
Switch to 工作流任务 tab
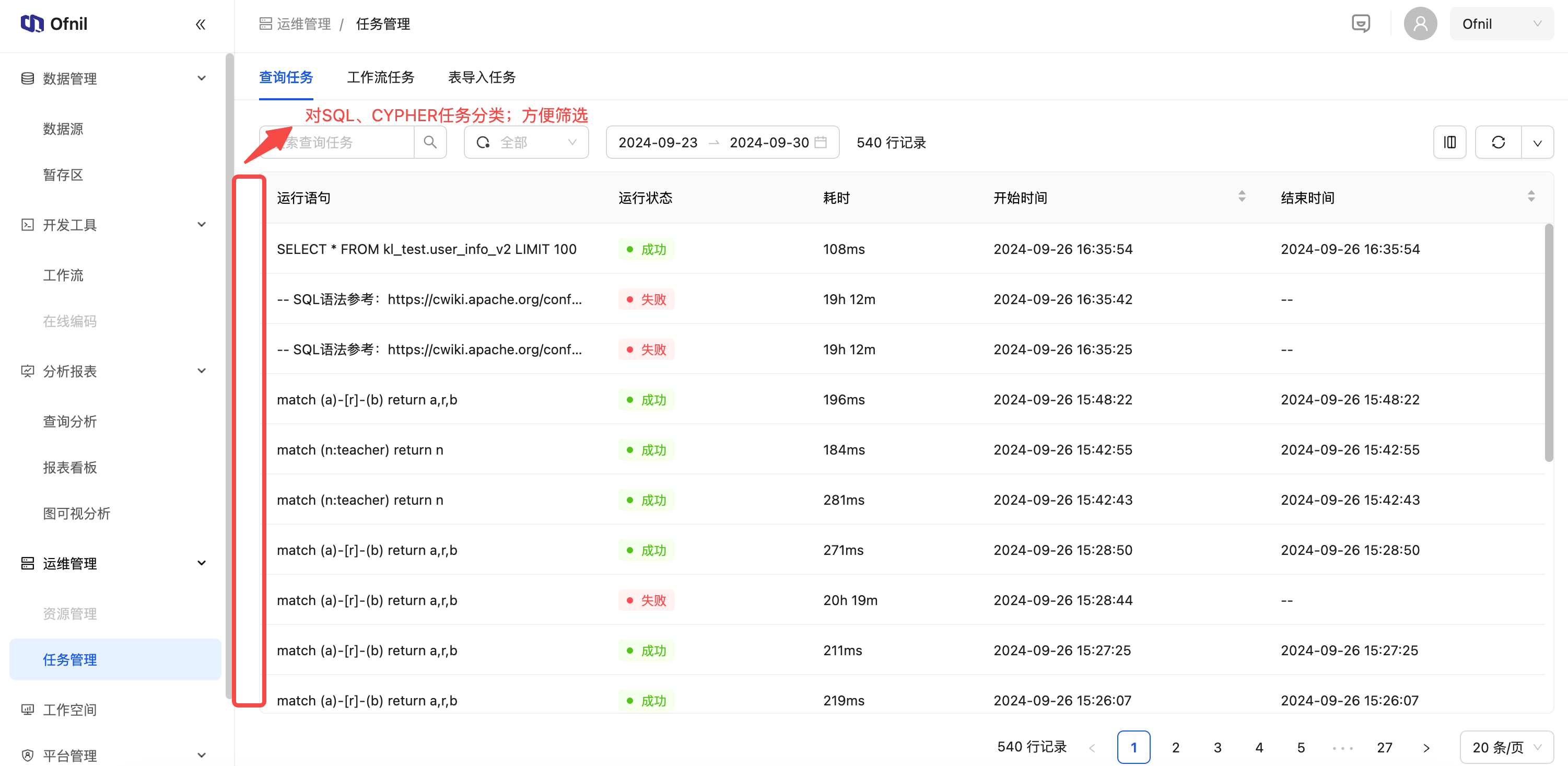click(380, 77)
